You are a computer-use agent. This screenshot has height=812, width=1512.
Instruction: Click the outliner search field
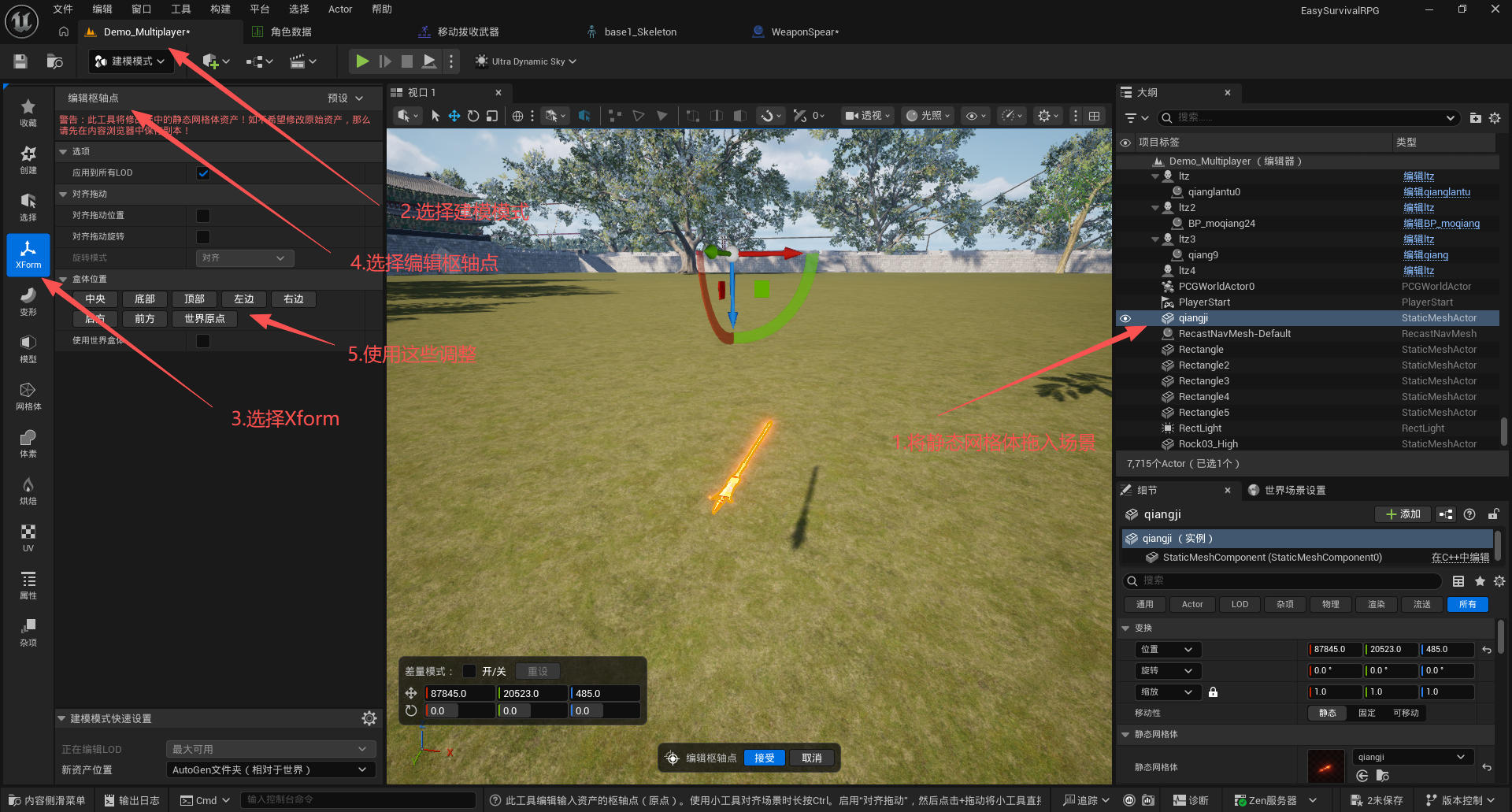[1307, 118]
